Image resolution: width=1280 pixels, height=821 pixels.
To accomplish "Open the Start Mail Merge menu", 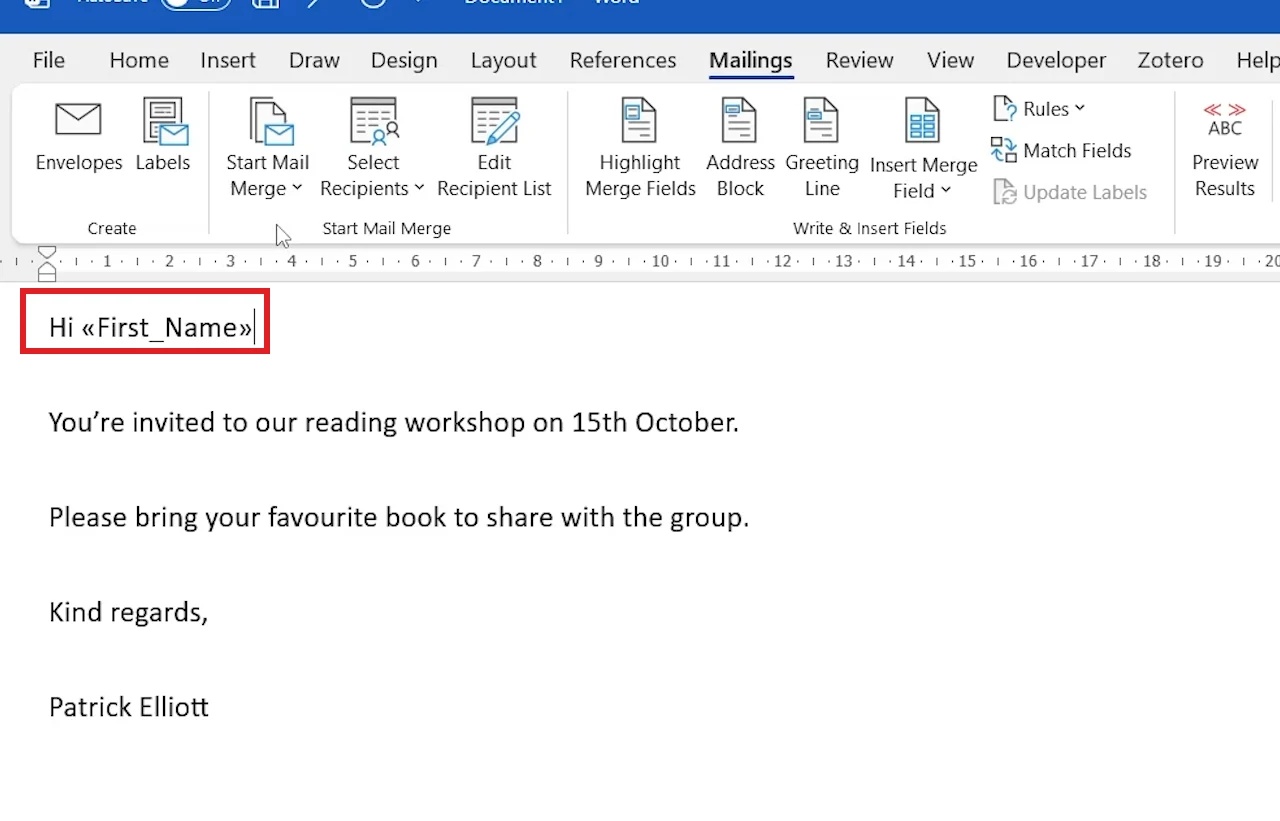I will (267, 148).
